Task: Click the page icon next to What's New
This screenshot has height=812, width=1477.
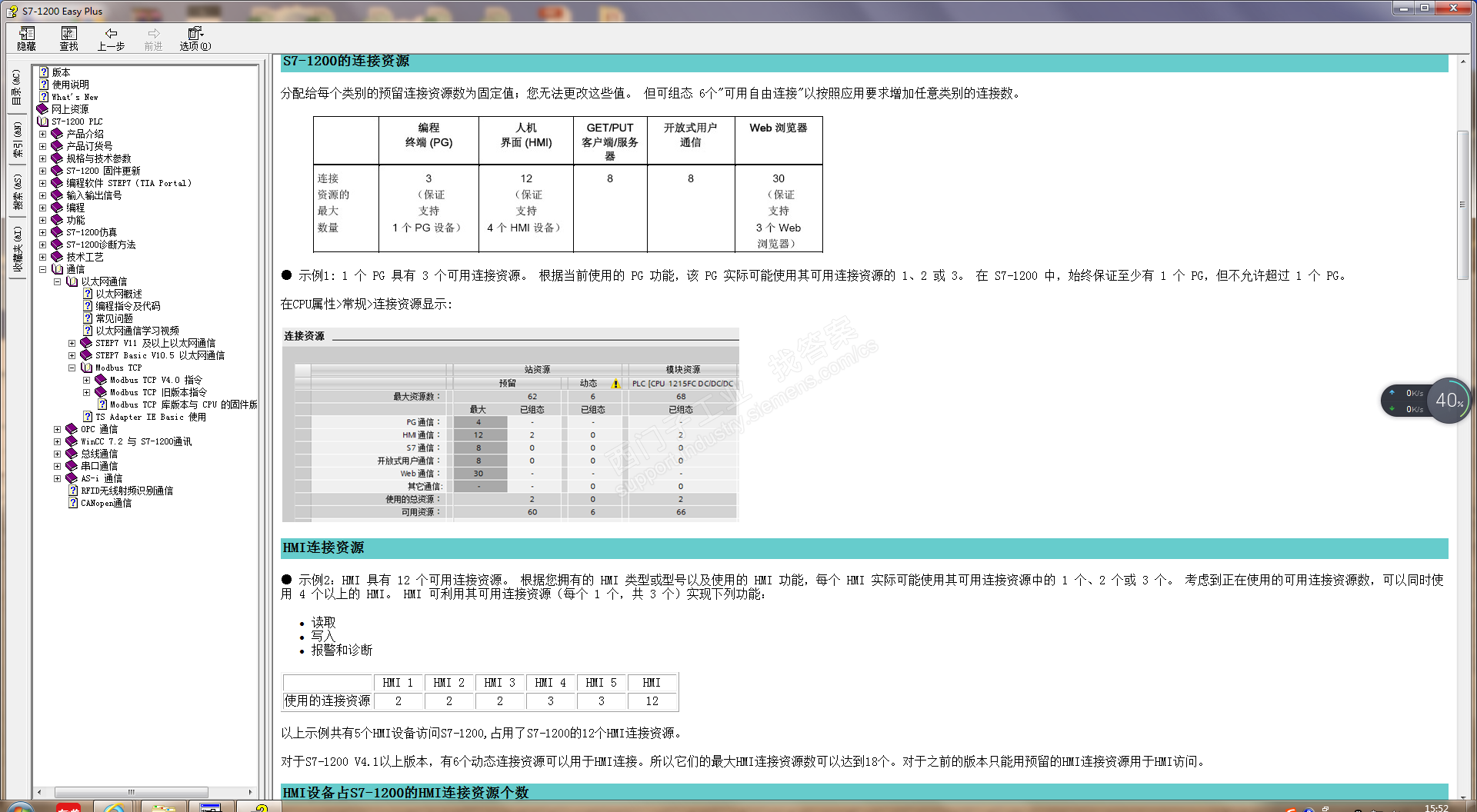Action: [x=44, y=97]
